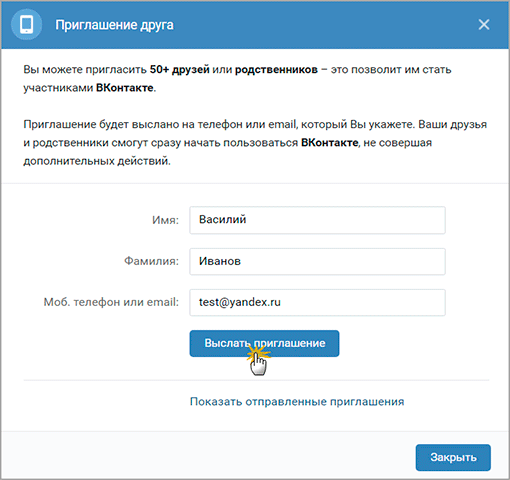This screenshot has width=510, height=480.
Task: Open Показать отправленные приглашения link
Action: click(x=297, y=401)
